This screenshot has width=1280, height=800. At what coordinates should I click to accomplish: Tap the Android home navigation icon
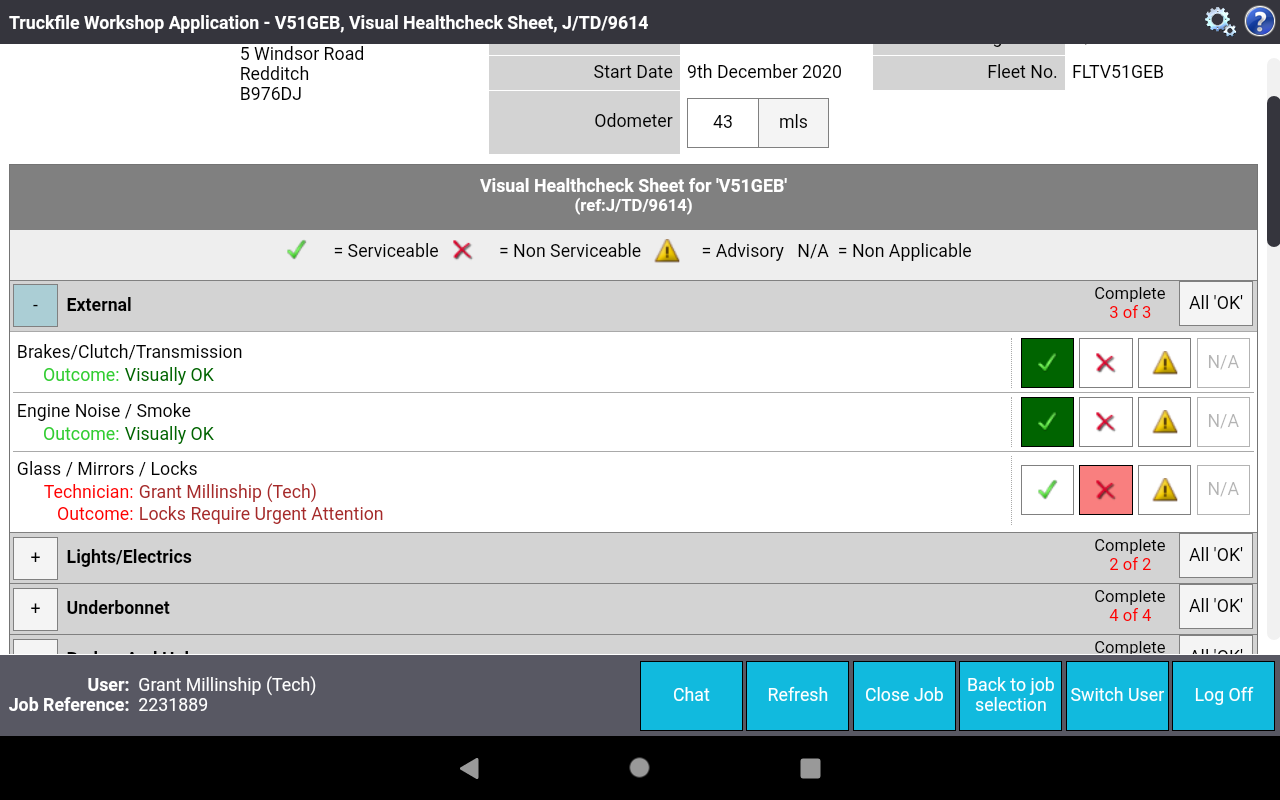[640, 768]
